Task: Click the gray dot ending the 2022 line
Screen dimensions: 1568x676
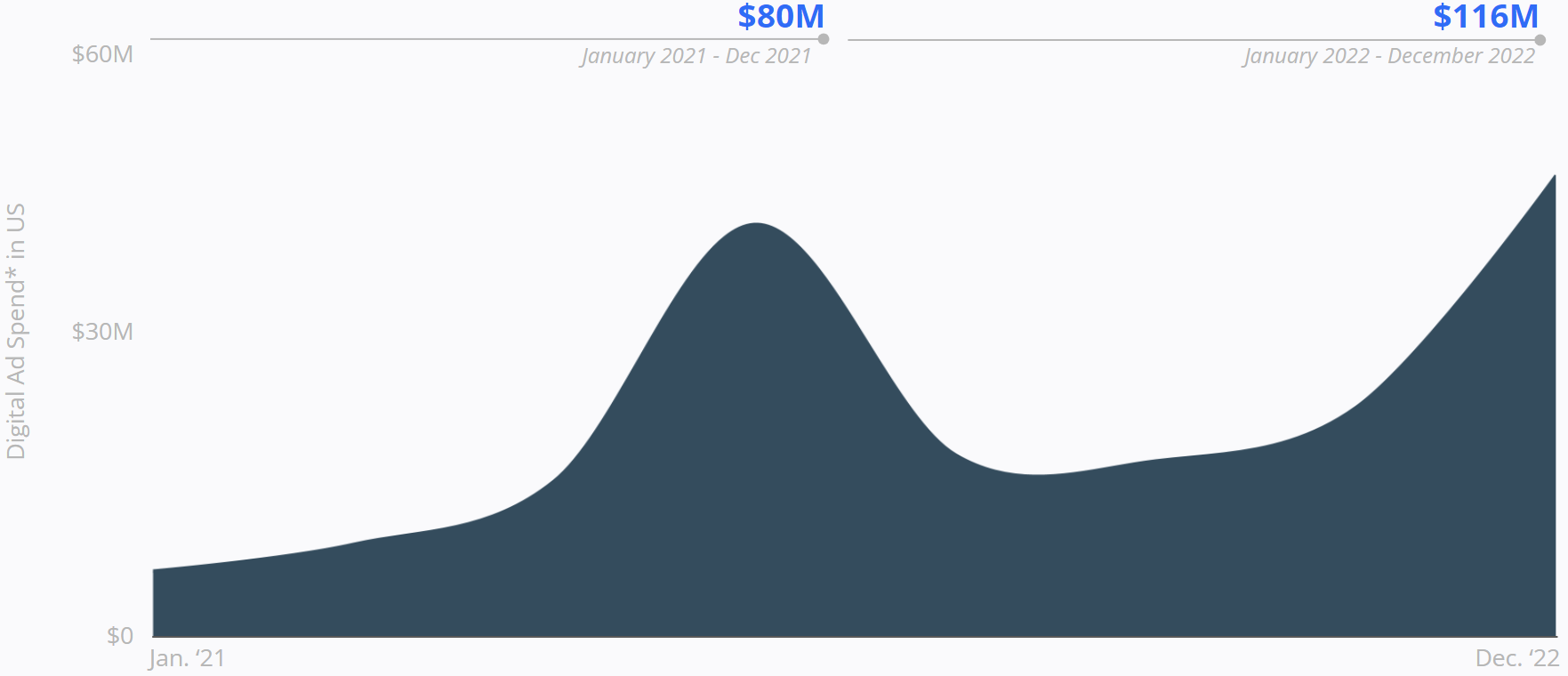Action: click(x=1540, y=40)
